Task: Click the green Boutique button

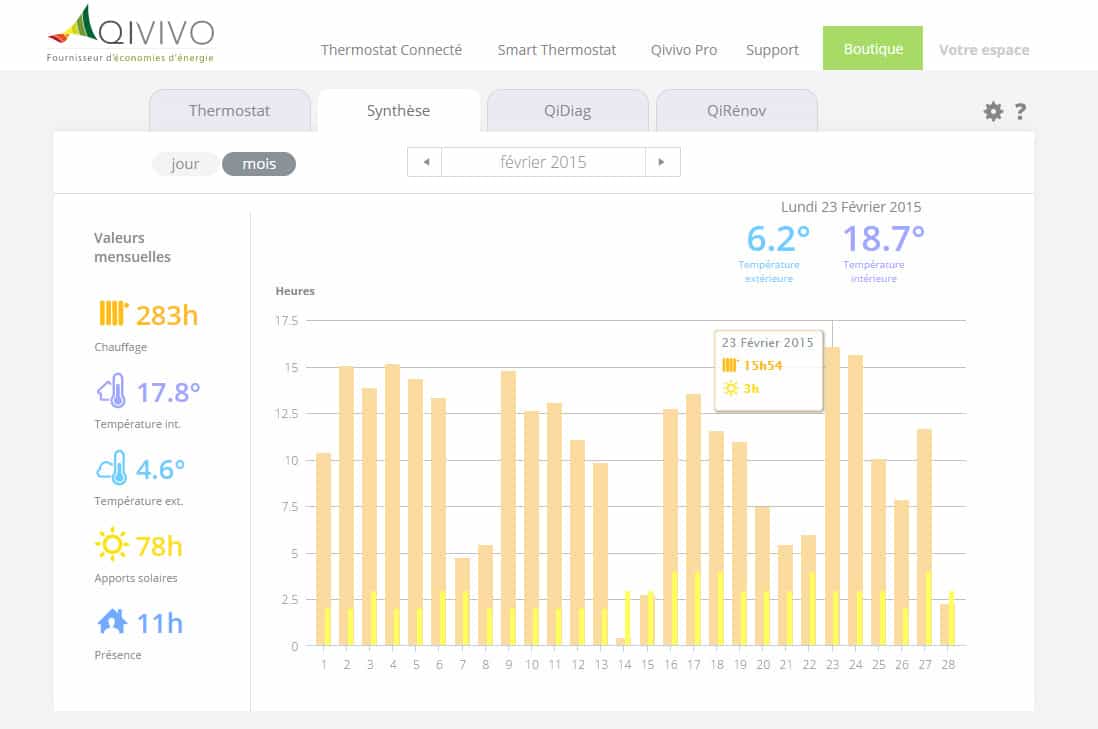Action: pyautogui.click(x=873, y=48)
